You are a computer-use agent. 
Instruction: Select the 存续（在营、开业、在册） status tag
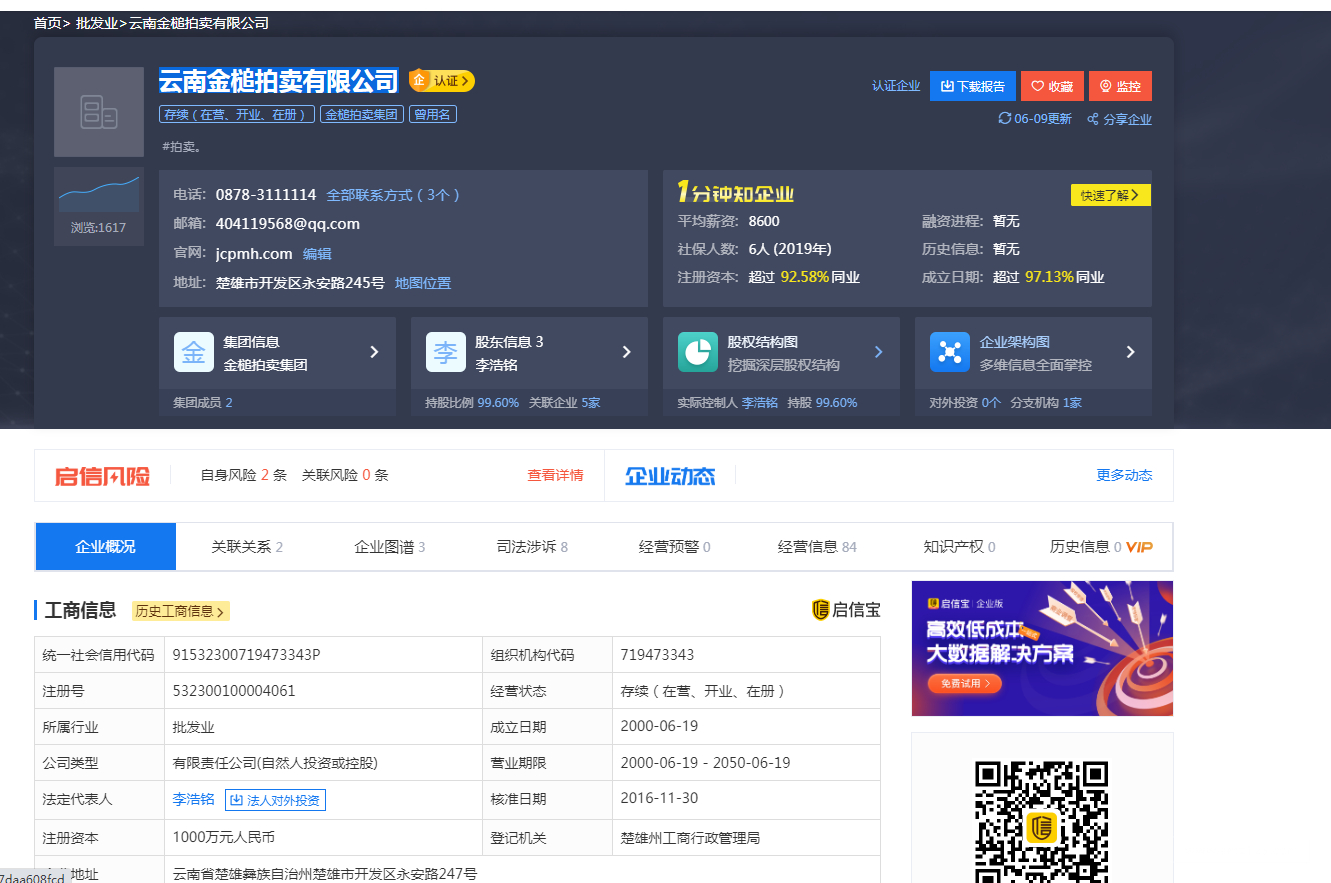point(237,114)
